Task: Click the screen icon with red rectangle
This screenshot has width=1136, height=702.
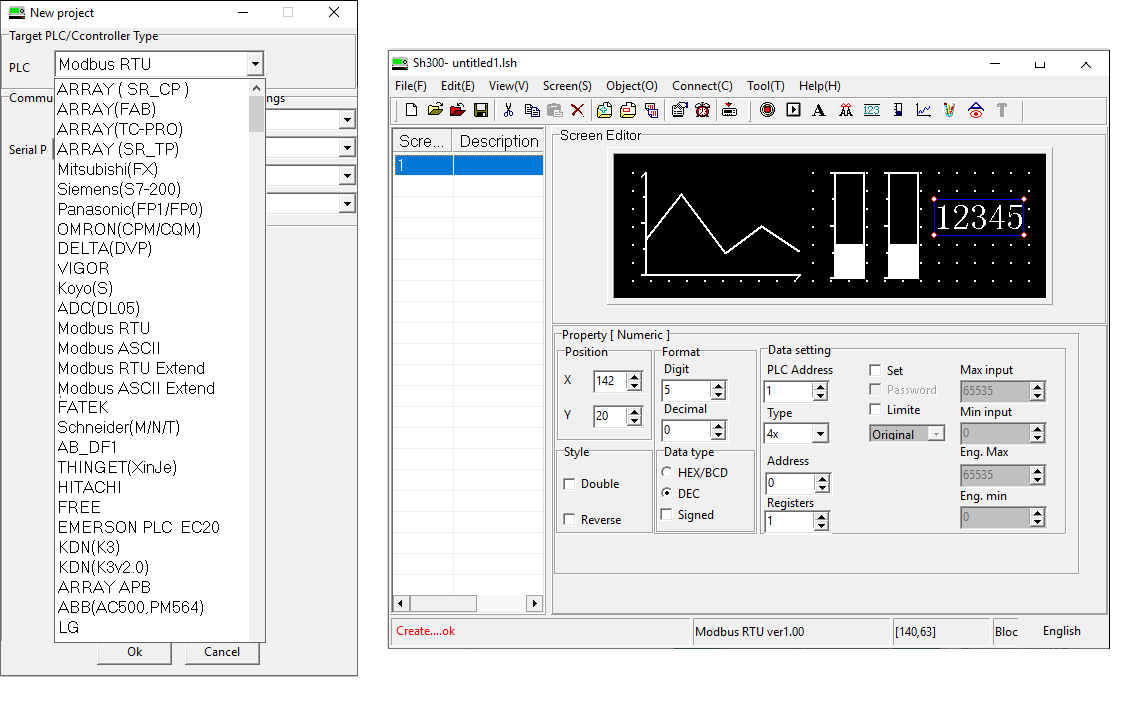Action: [x=628, y=110]
